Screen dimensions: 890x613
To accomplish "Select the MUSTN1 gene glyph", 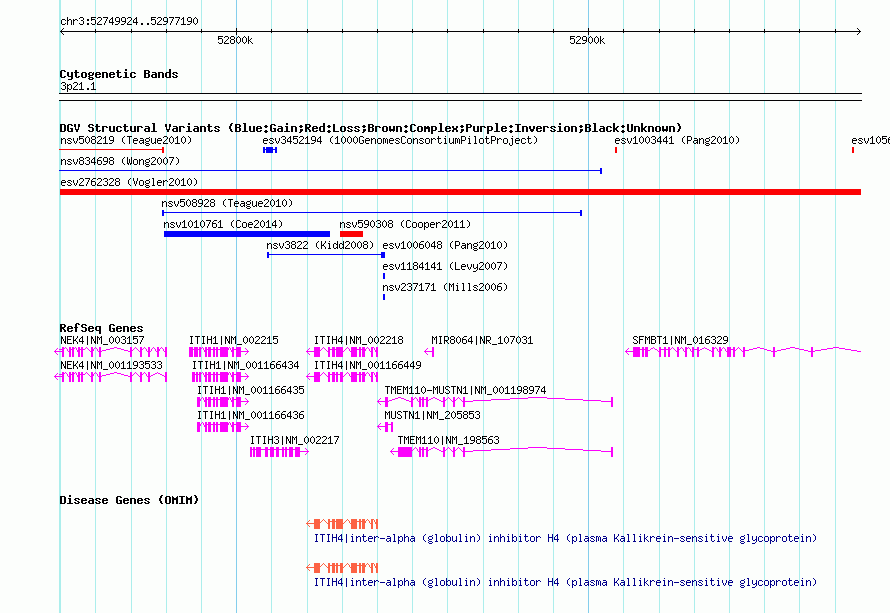I will click(x=385, y=427).
